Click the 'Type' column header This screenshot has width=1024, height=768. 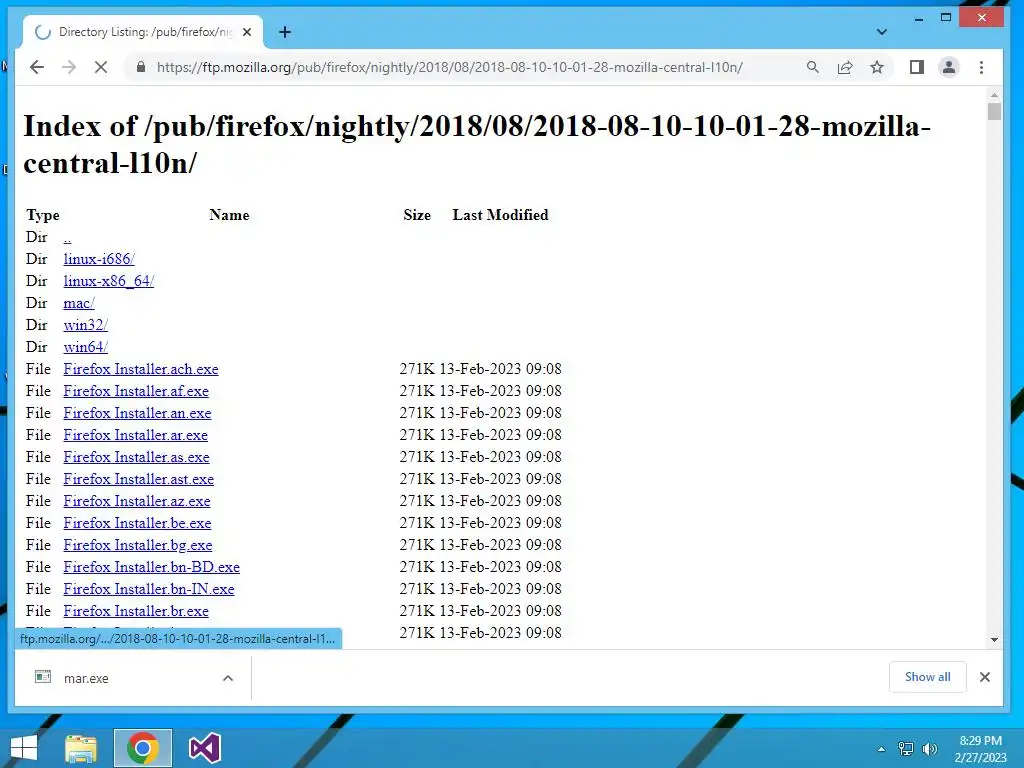point(42,215)
